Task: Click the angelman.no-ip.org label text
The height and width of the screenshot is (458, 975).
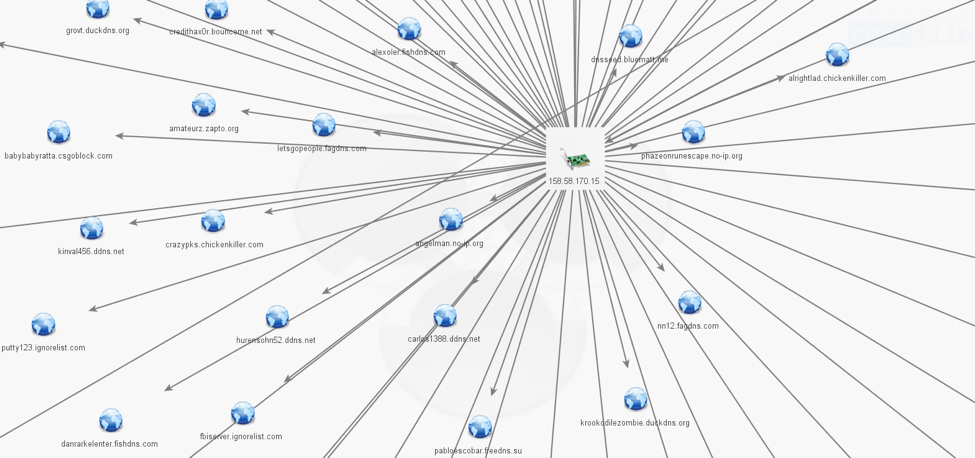Action: coord(450,244)
